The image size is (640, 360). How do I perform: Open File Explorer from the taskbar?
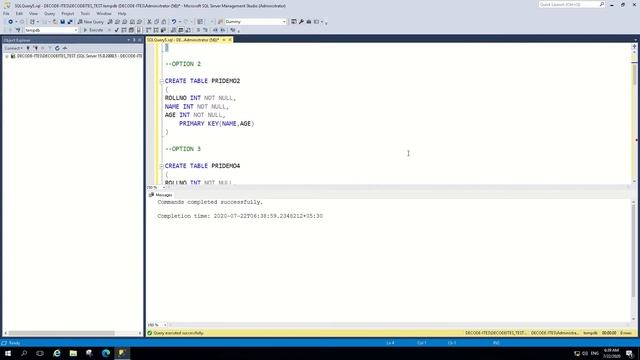pyautogui.click(x=73, y=353)
